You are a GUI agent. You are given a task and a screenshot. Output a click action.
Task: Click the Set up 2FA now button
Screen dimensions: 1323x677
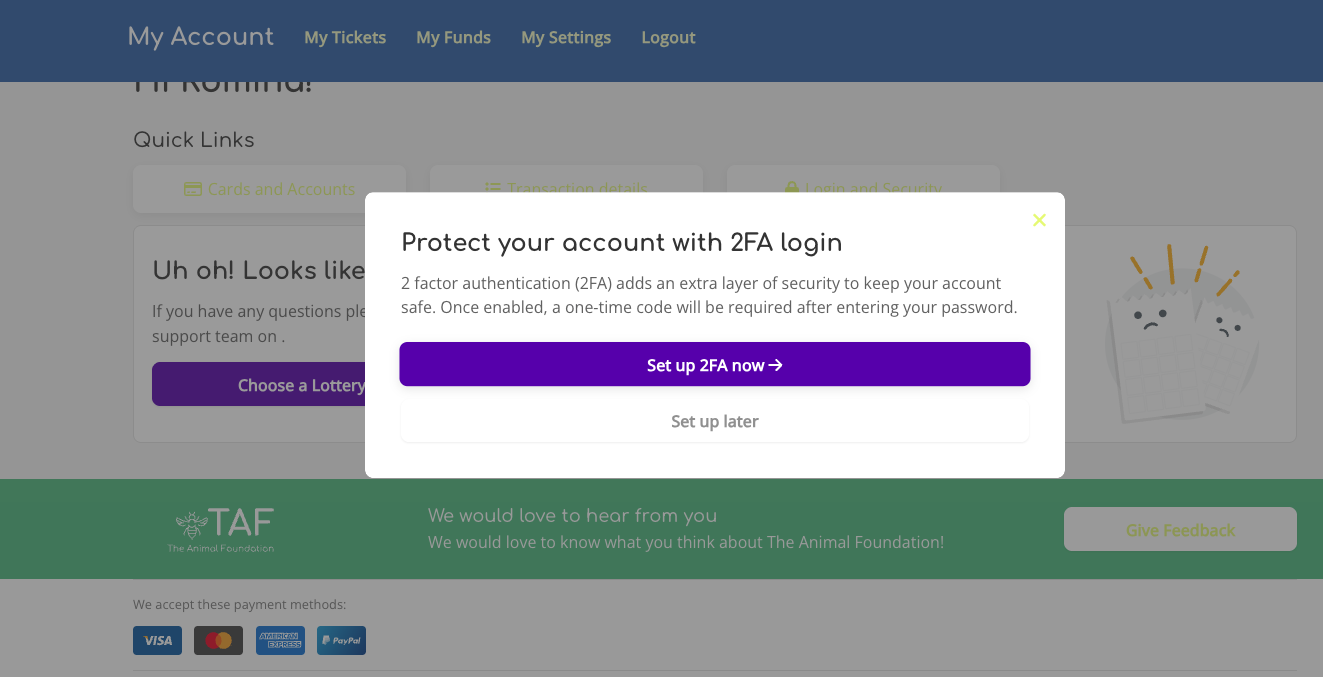(x=714, y=365)
